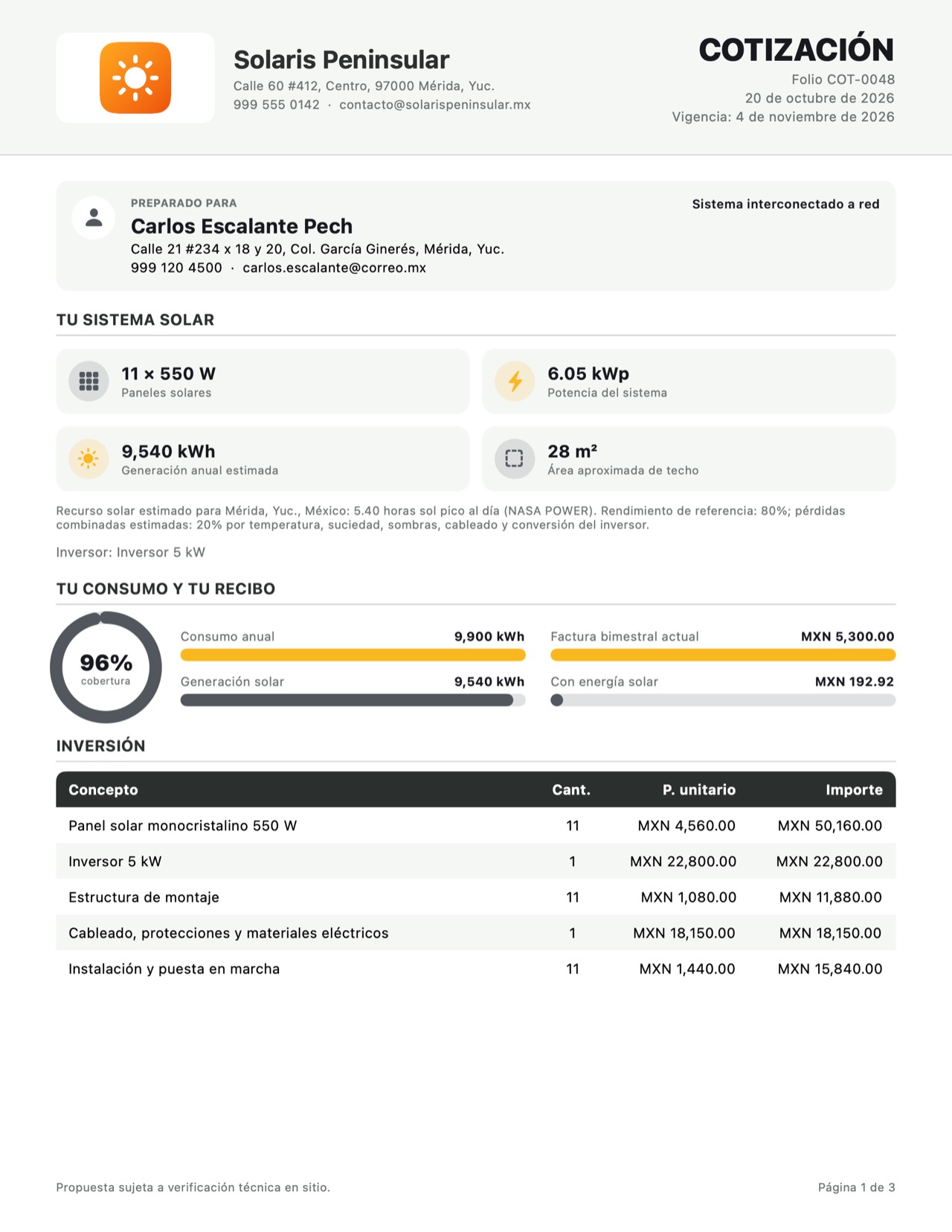Click the Instalación y puesta en marcha row
The height and width of the screenshot is (1232, 952).
point(476,969)
